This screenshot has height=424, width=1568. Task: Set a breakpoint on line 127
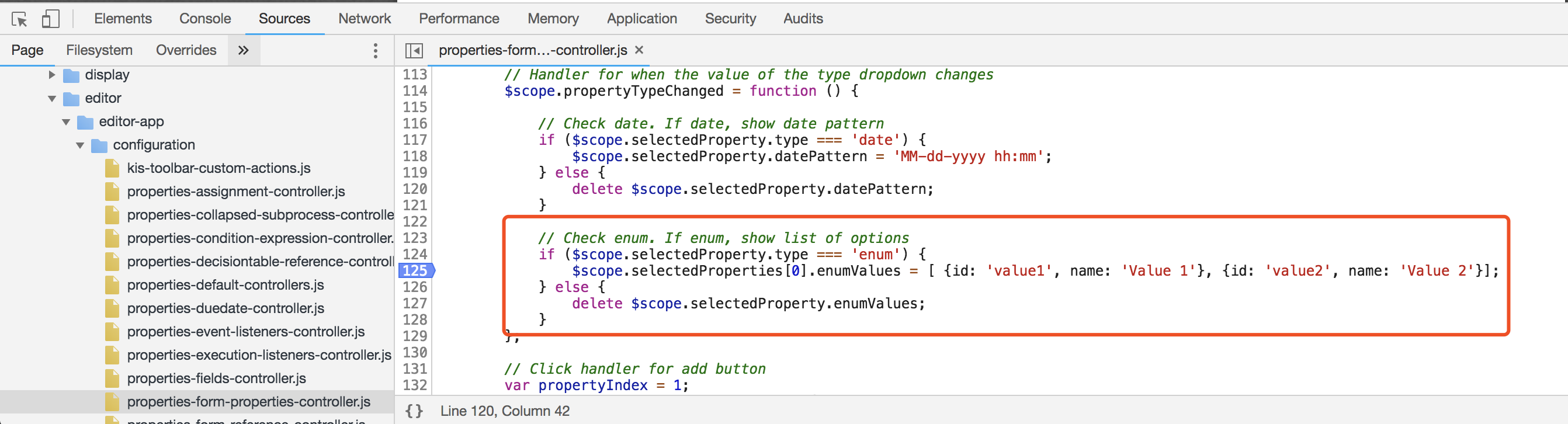[x=415, y=304]
